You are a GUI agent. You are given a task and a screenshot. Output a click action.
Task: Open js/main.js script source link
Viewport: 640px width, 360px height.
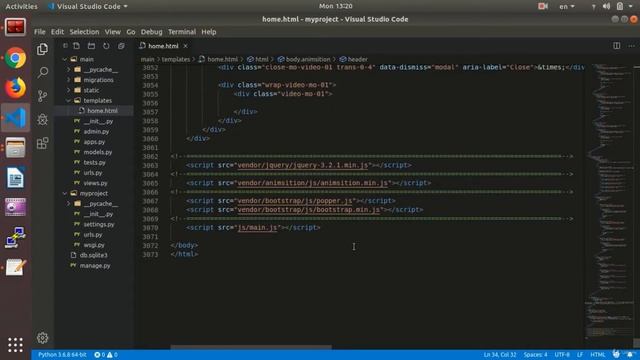(x=257, y=228)
